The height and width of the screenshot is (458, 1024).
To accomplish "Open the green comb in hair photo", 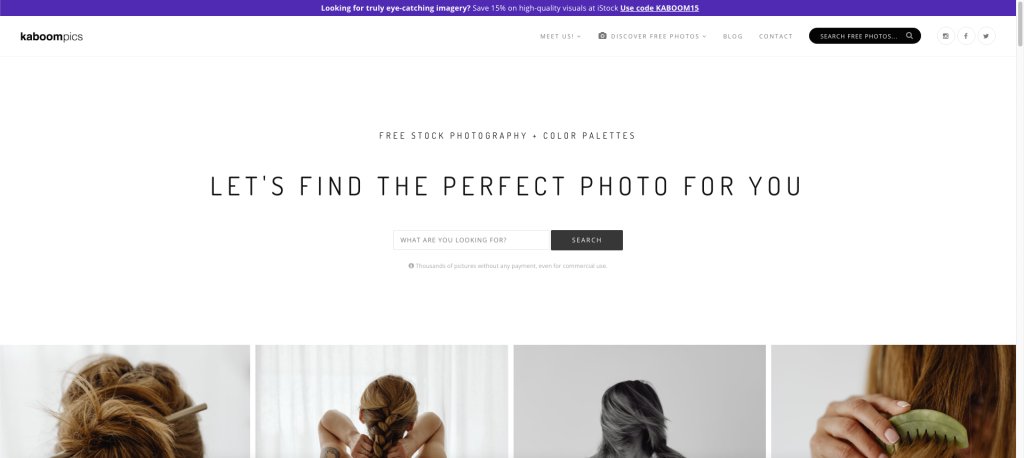I will point(893,401).
